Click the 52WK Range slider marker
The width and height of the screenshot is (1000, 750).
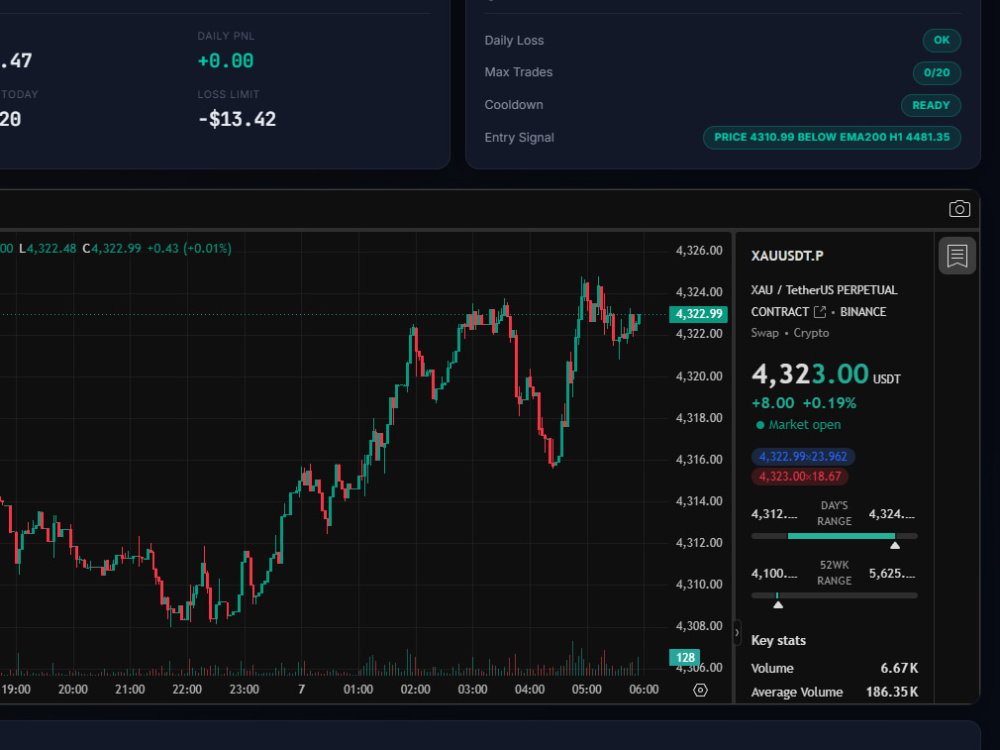[x=778, y=604]
